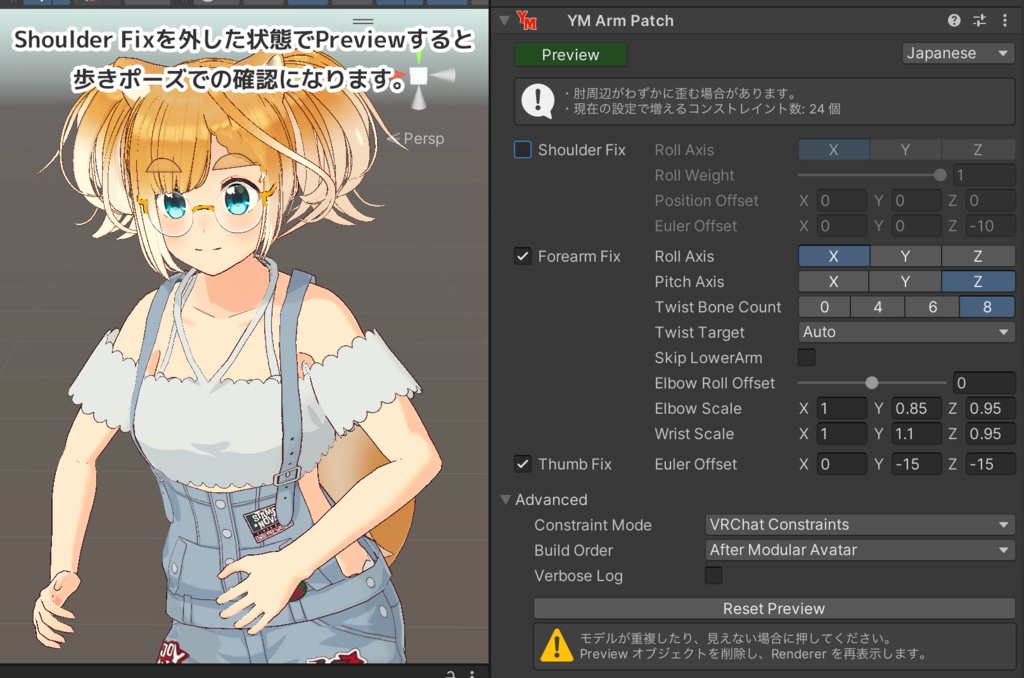Click Shoulder Position Offset Y field
Screen dimensions: 1024x678
point(916,201)
